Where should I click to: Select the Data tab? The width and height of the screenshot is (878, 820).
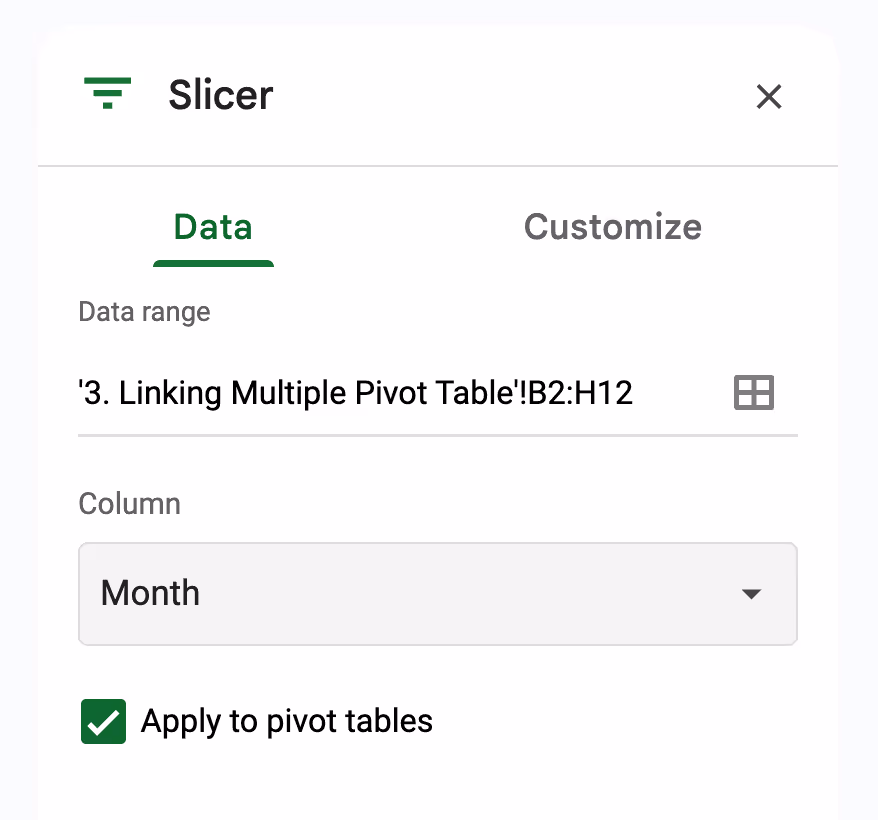(x=213, y=227)
